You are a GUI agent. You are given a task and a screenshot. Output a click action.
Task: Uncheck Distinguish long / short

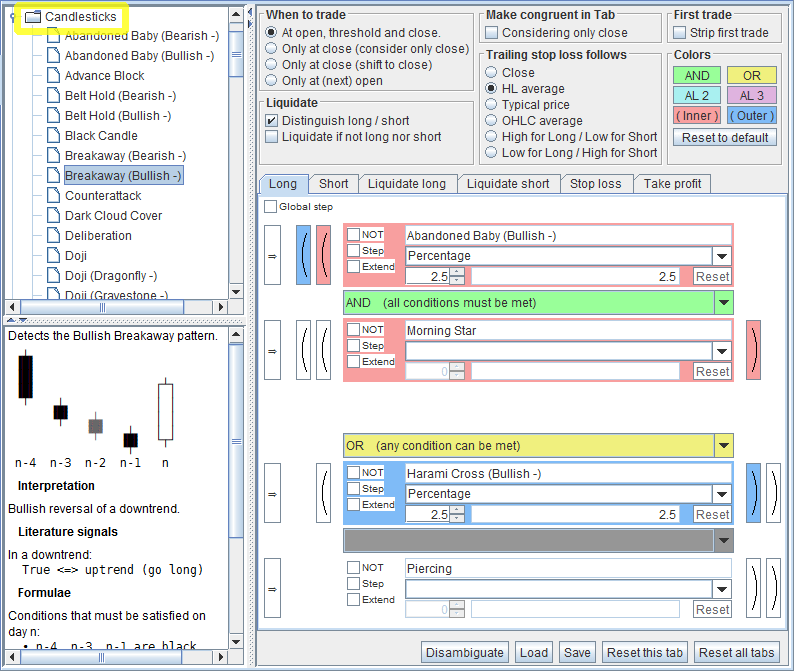coord(272,121)
